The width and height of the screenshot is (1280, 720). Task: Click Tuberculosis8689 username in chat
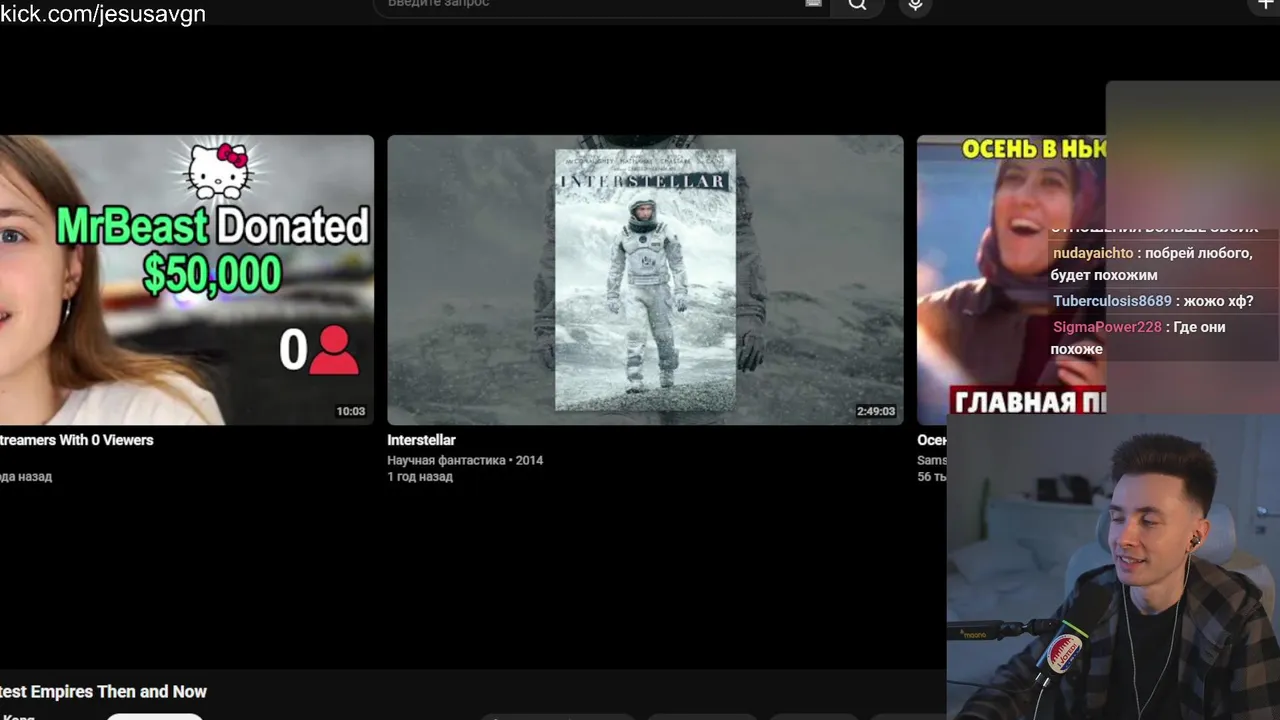click(1112, 301)
